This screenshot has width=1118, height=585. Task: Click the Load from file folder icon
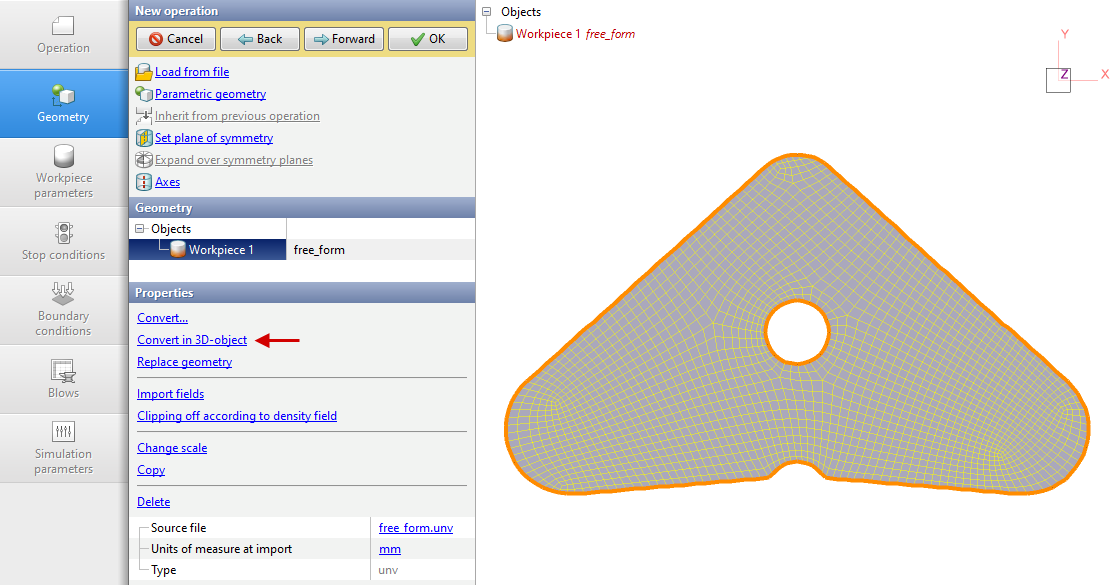[x=143, y=72]
